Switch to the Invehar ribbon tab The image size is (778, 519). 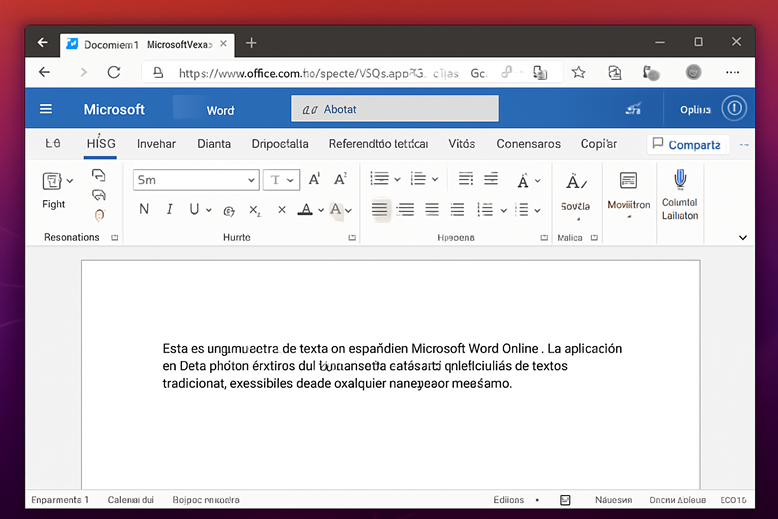pyautogui.click(x=156, y=144)
